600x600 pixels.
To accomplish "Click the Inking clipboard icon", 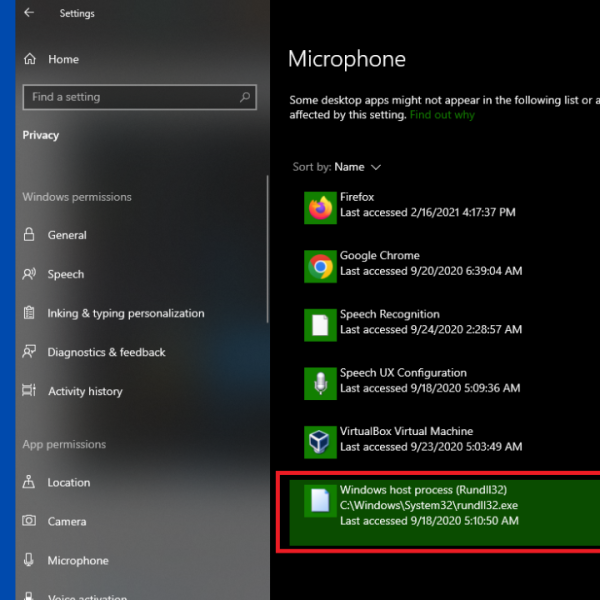I will pos(29,313).
